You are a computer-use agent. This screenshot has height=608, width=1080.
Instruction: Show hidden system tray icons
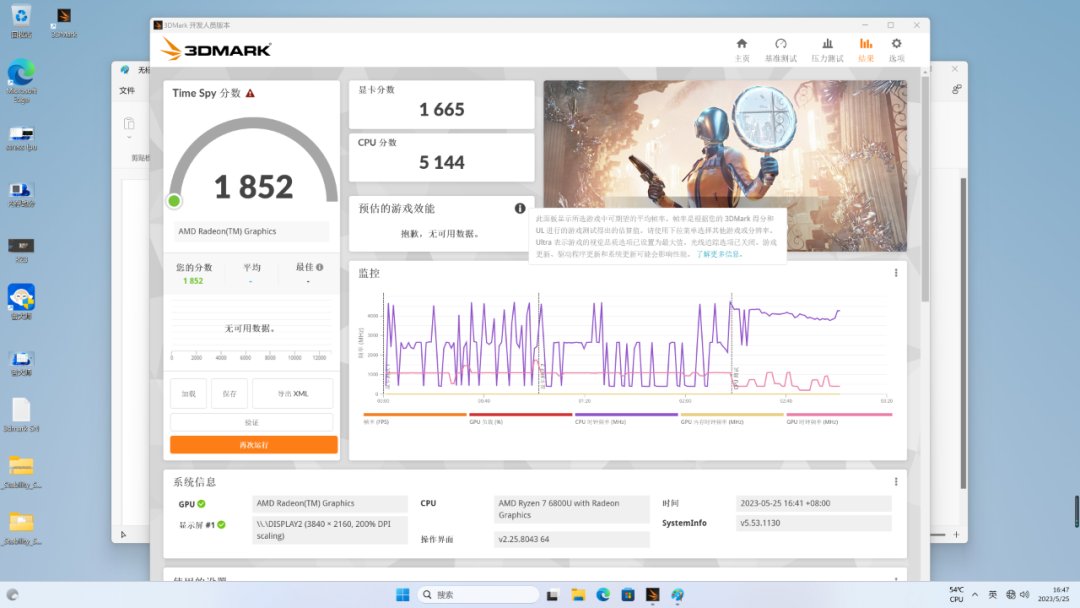click(x=975, y=595)
